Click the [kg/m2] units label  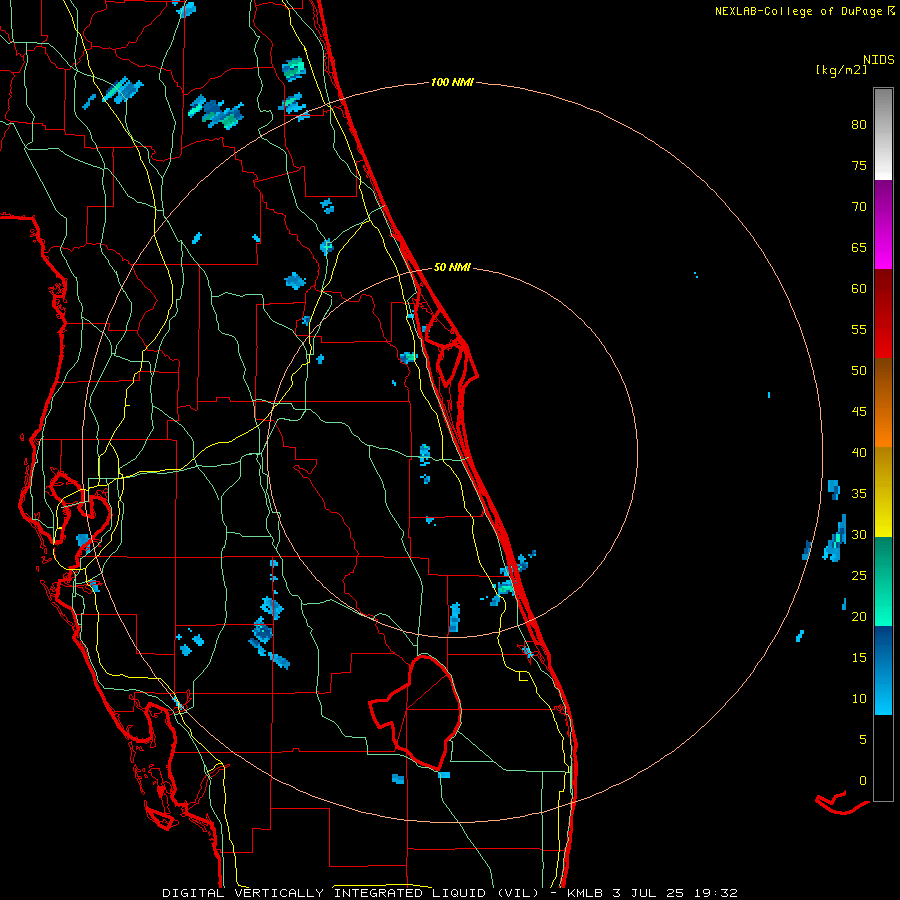click(x=841, y=70)
